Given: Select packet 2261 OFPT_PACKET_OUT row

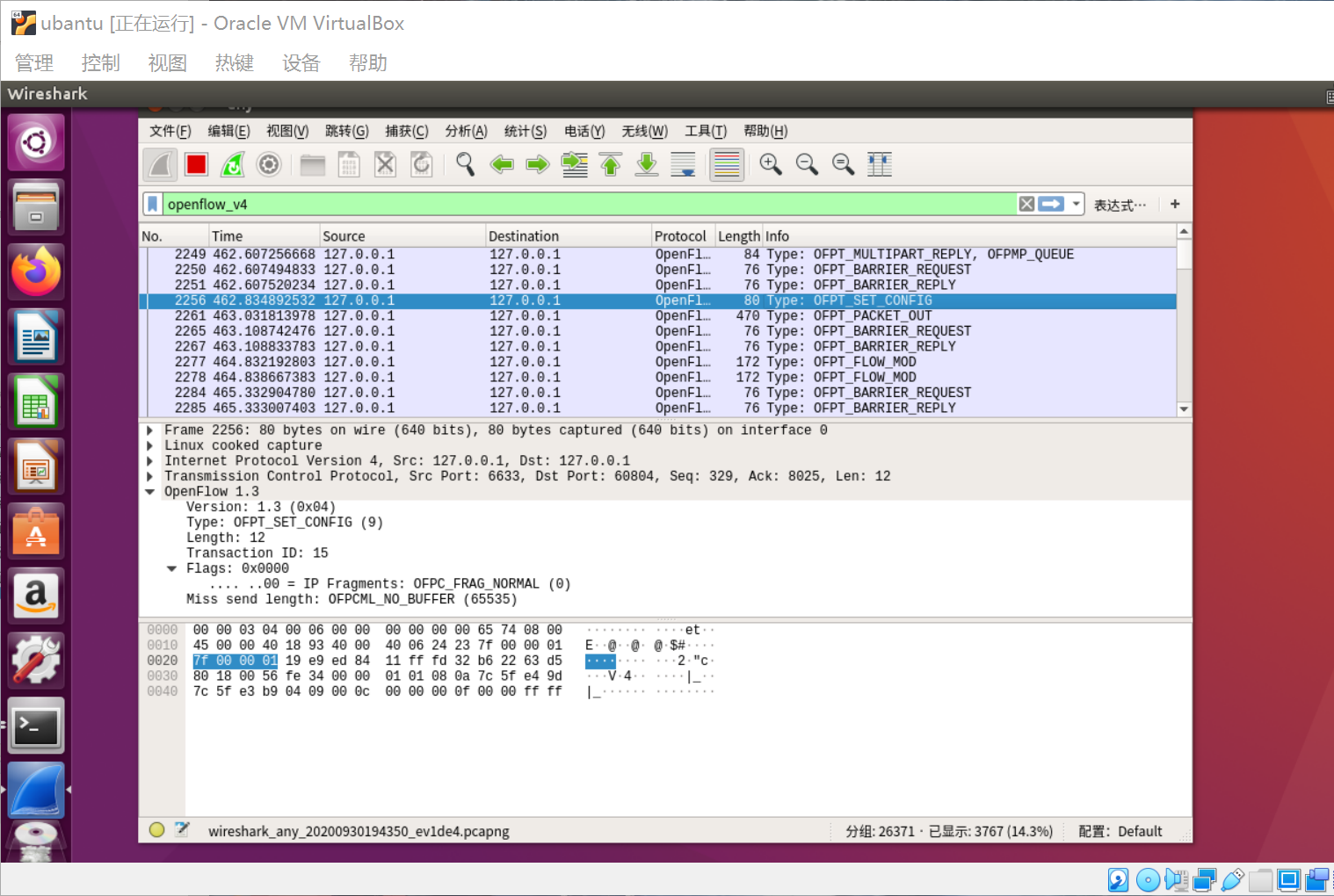Looking at the screenshot, I should pos(657,316).
